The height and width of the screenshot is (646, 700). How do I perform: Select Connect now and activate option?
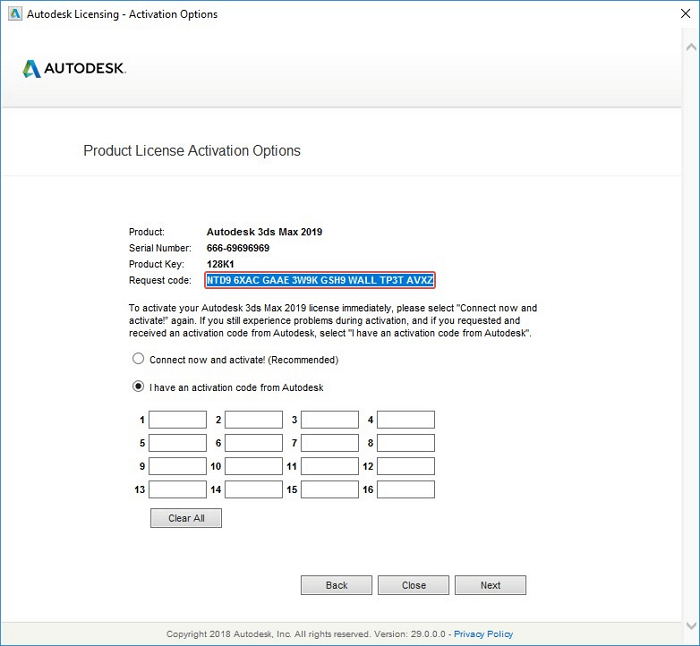(x=138, y=359)
